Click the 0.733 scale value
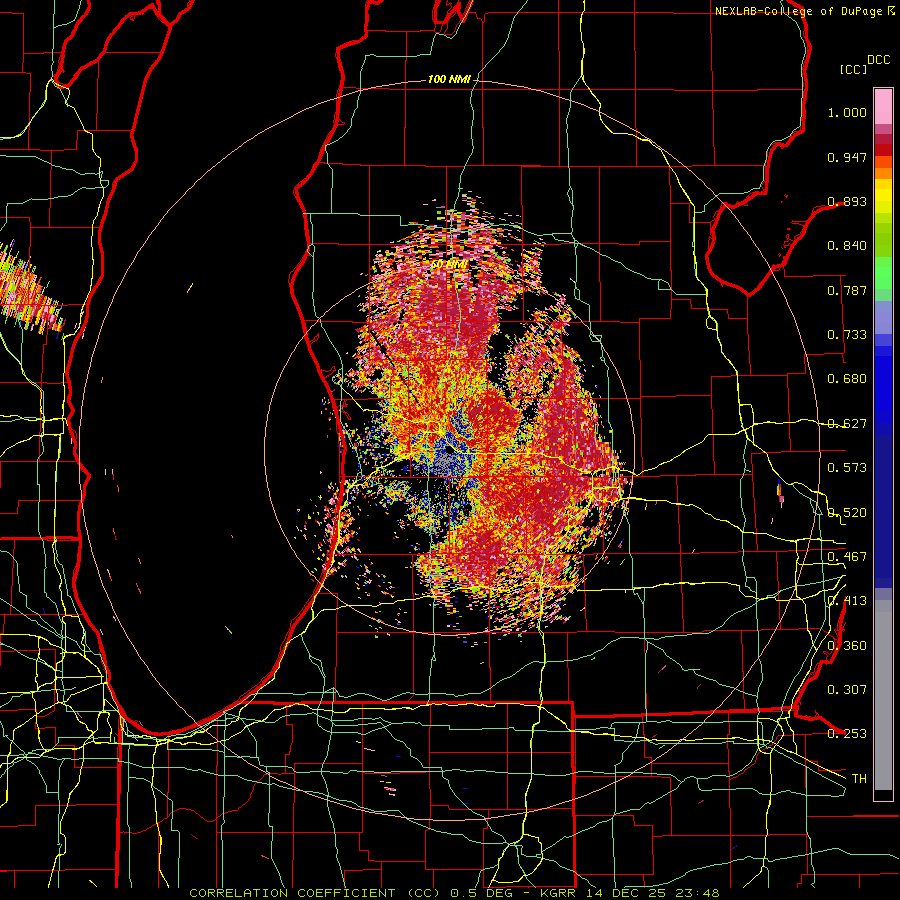Screen dimensions: 900x900 click(x=847, y=335)
